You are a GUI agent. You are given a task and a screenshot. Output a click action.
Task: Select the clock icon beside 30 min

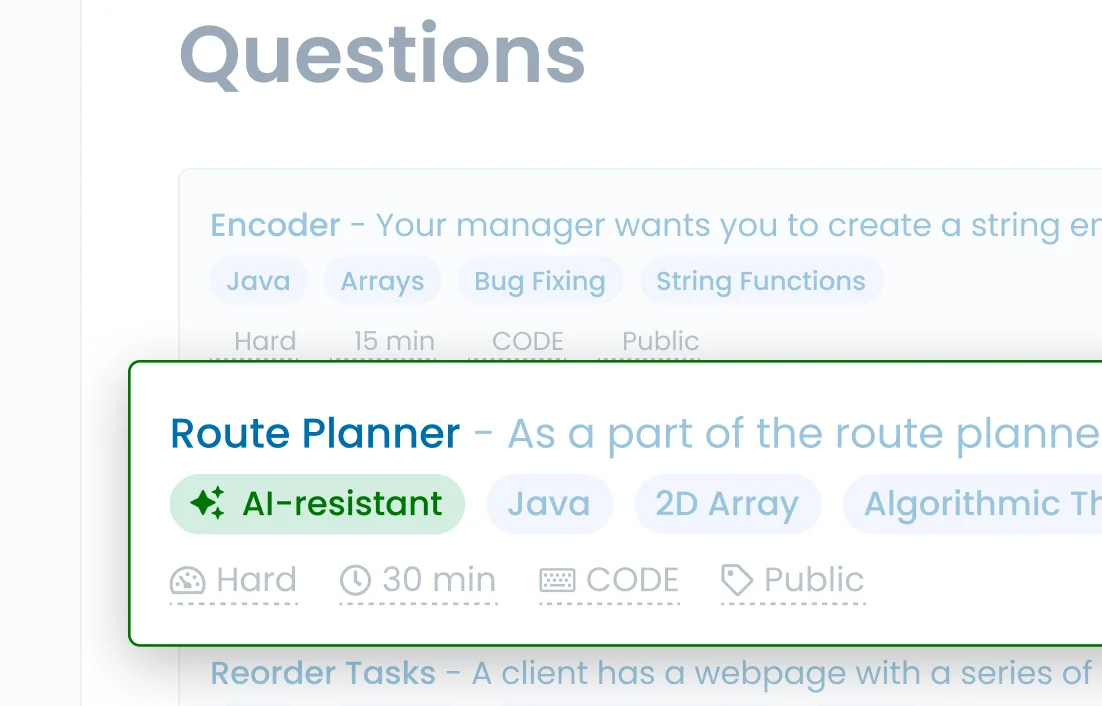click(354, 580)
